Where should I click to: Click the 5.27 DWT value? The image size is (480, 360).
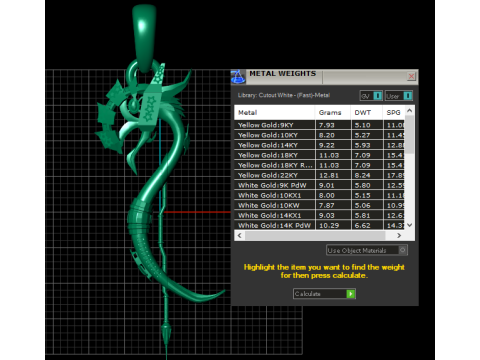point(362,135)
